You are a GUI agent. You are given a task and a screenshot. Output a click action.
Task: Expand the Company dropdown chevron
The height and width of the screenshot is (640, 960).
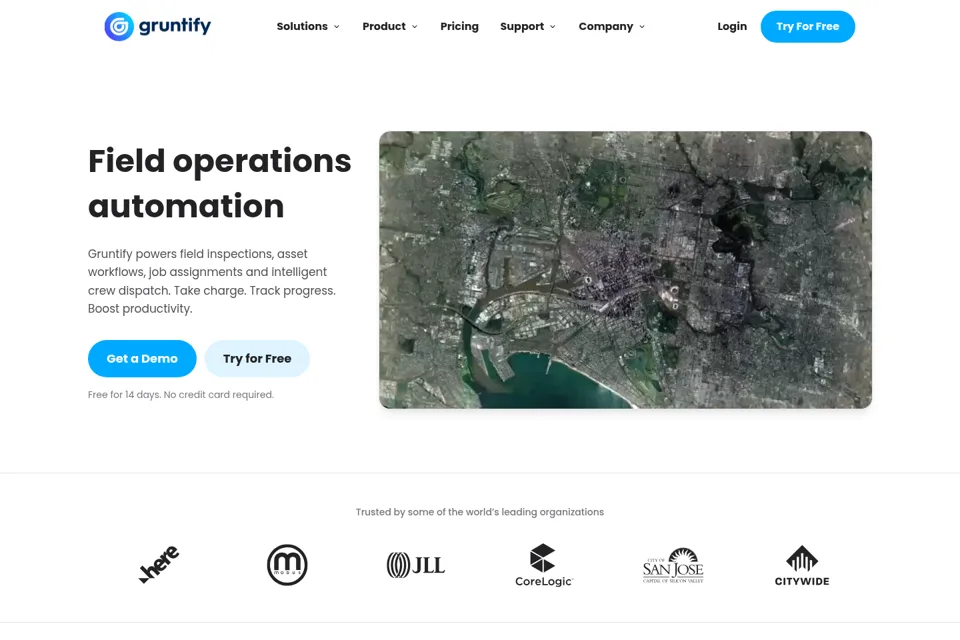tap(642, 27)
